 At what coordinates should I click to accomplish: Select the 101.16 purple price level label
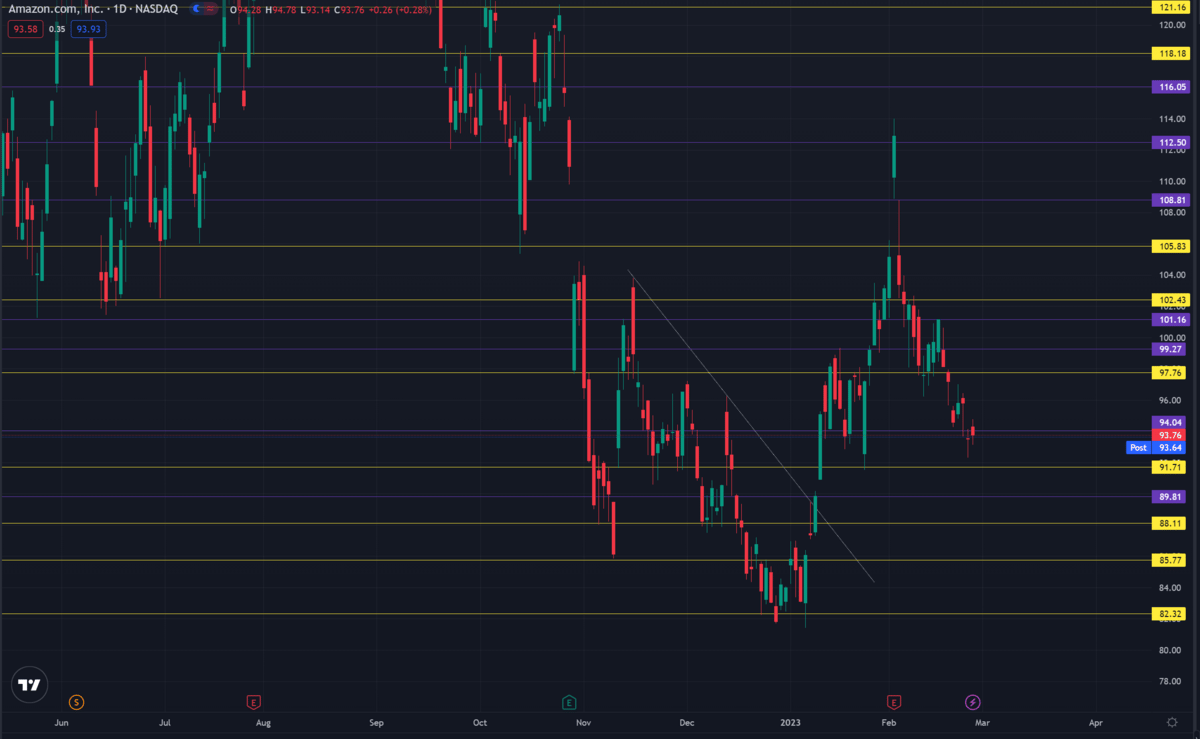tap(1171, 320)
